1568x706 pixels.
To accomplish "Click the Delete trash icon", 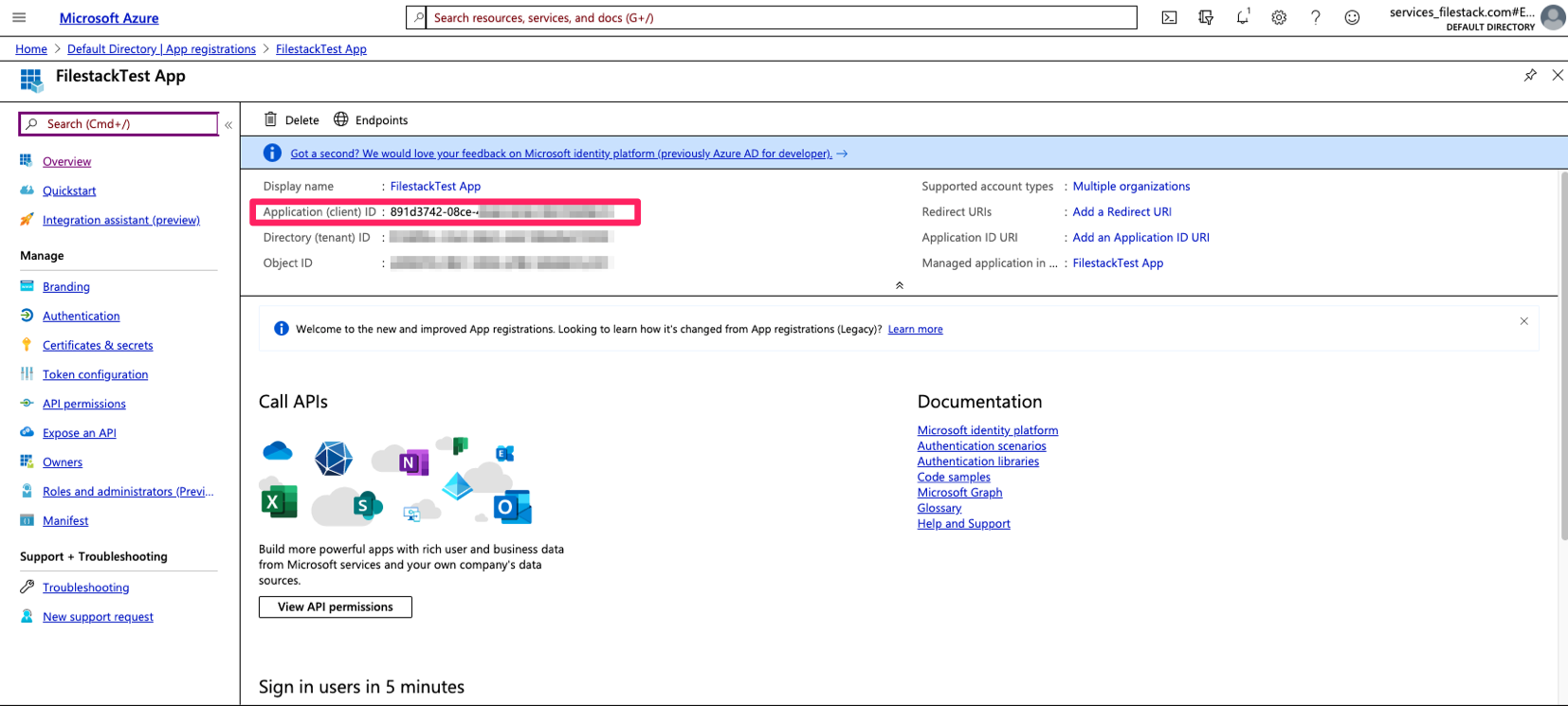I will pyautogui.click(x=270, y=119).
